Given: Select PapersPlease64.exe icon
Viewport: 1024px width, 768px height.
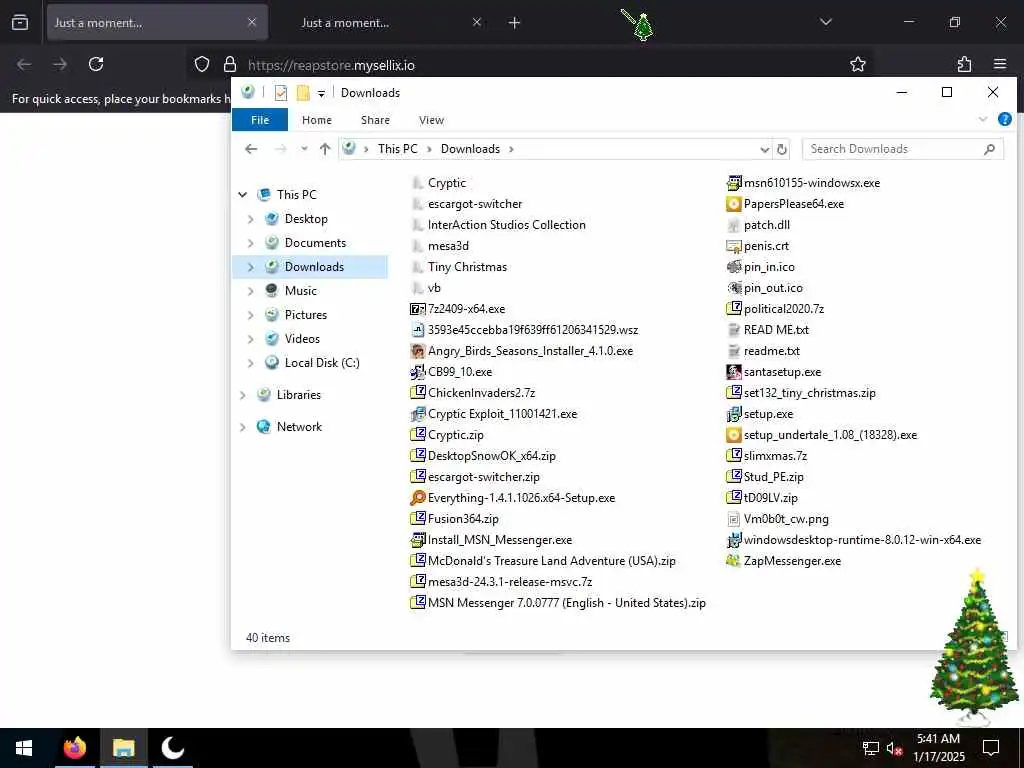Looking at the screenshot, I should point(734,204).
